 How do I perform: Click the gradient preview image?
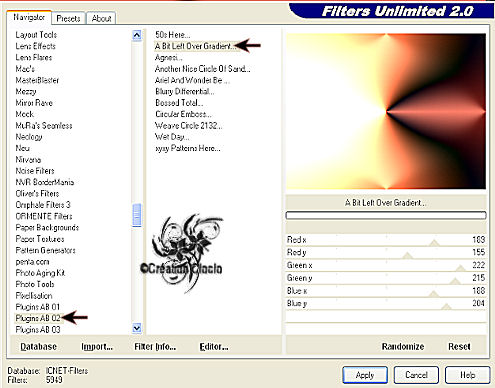pos(386,111)
